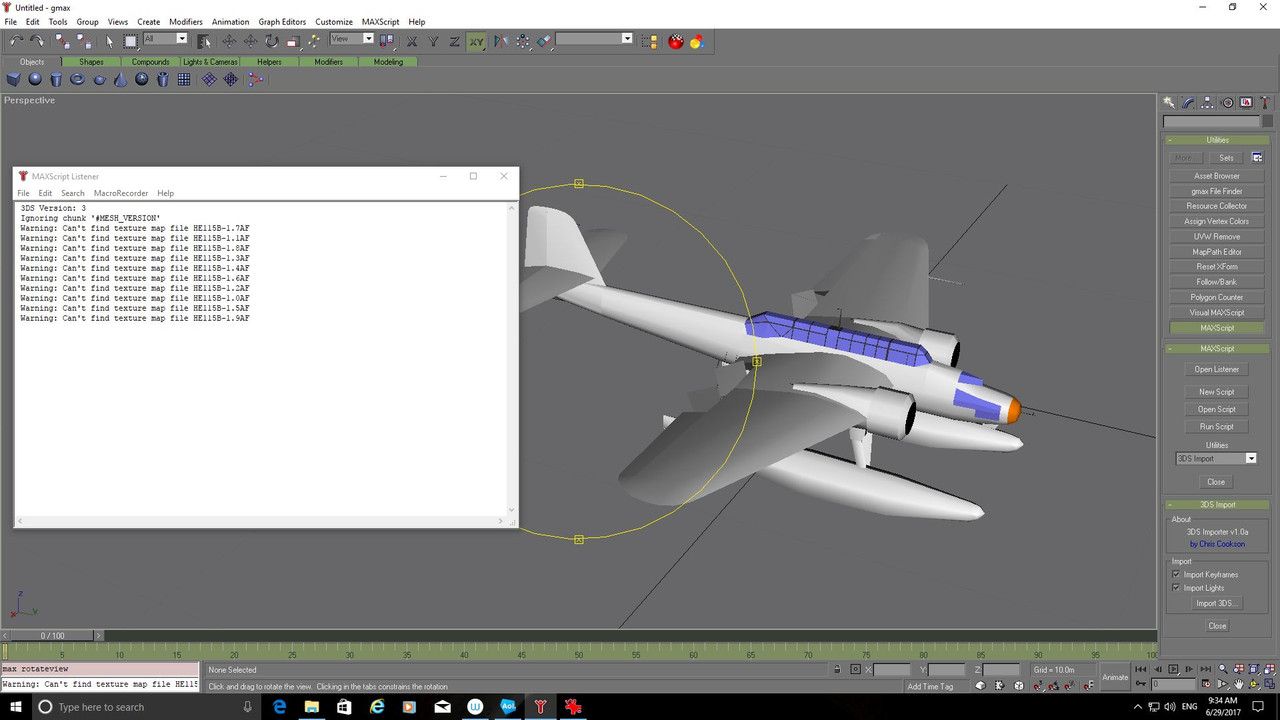Click the Import 3DS... button
The height and width of the screenshot is (720, 1280).
point(1217,603)
